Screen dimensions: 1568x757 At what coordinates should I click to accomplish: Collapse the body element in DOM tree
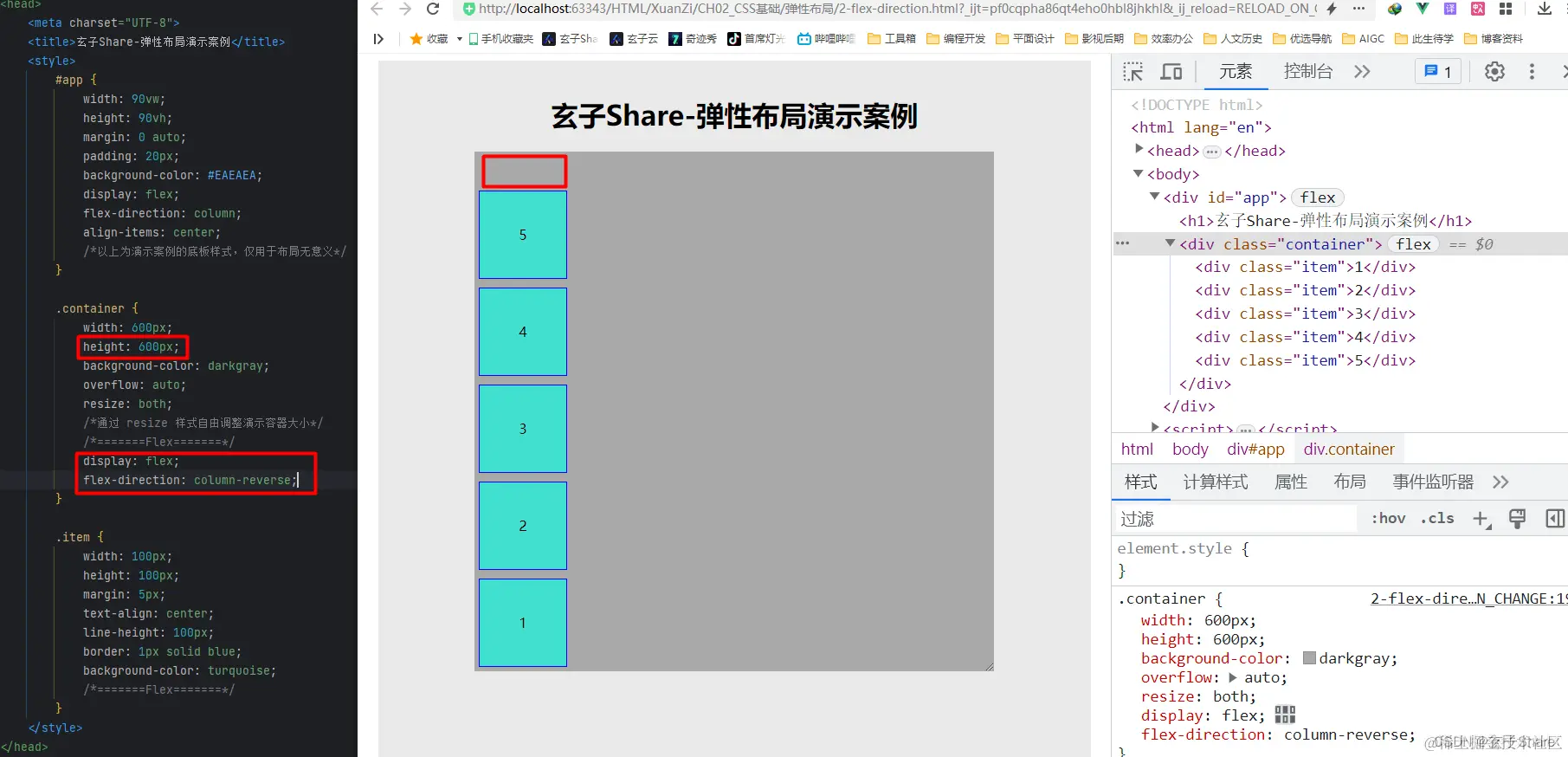point(1139,173)
